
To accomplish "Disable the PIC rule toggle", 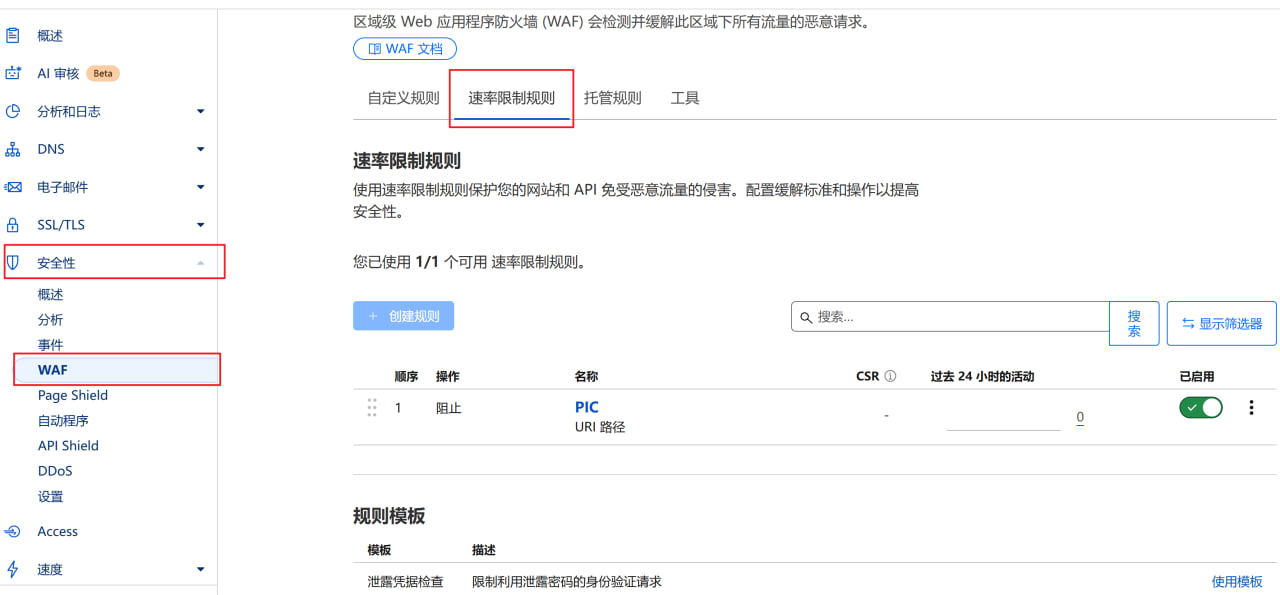I will click(x=1201, y=408).
